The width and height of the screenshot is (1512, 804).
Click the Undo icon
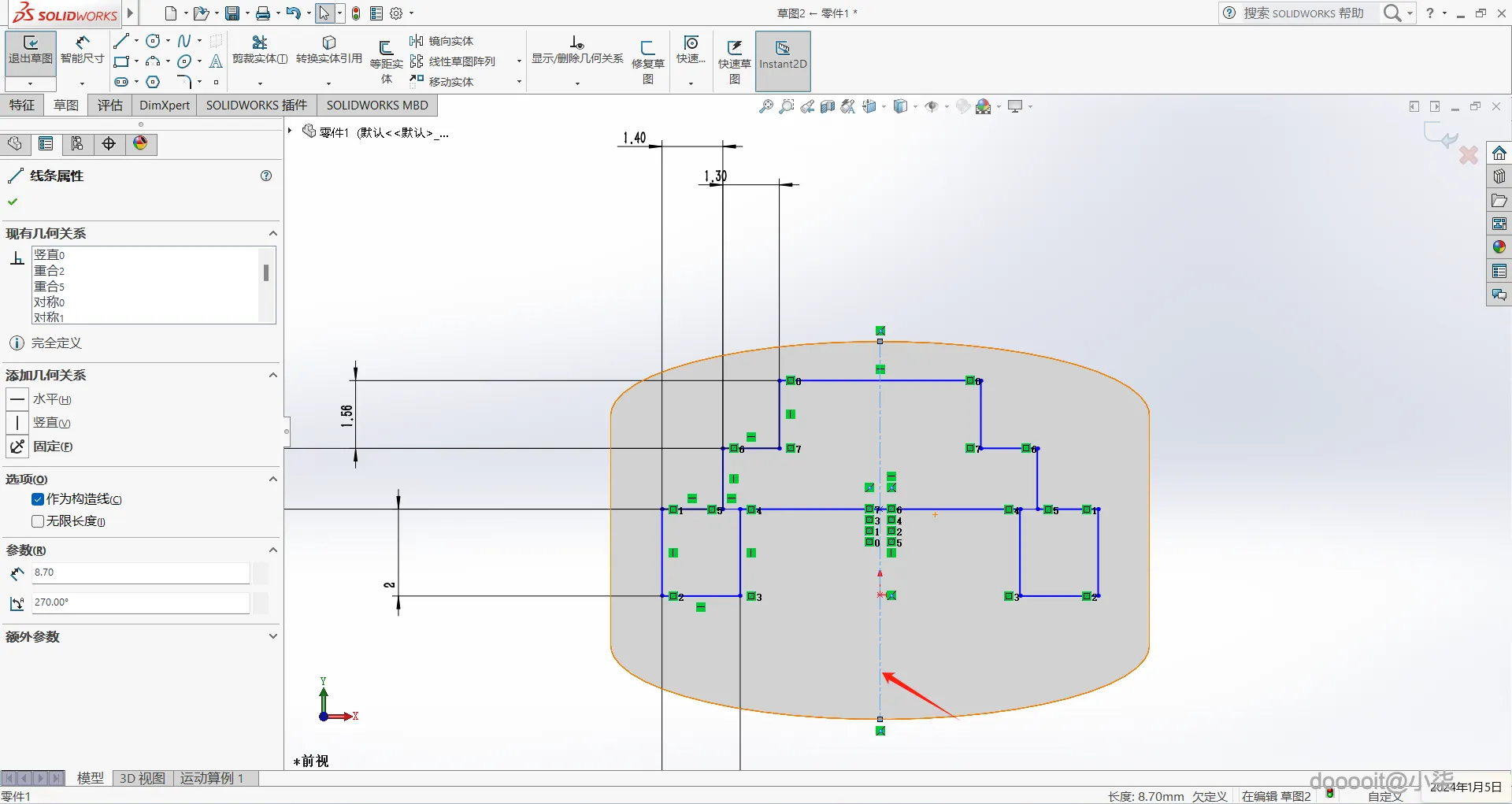pyautogui.click(x=294, y=13)
